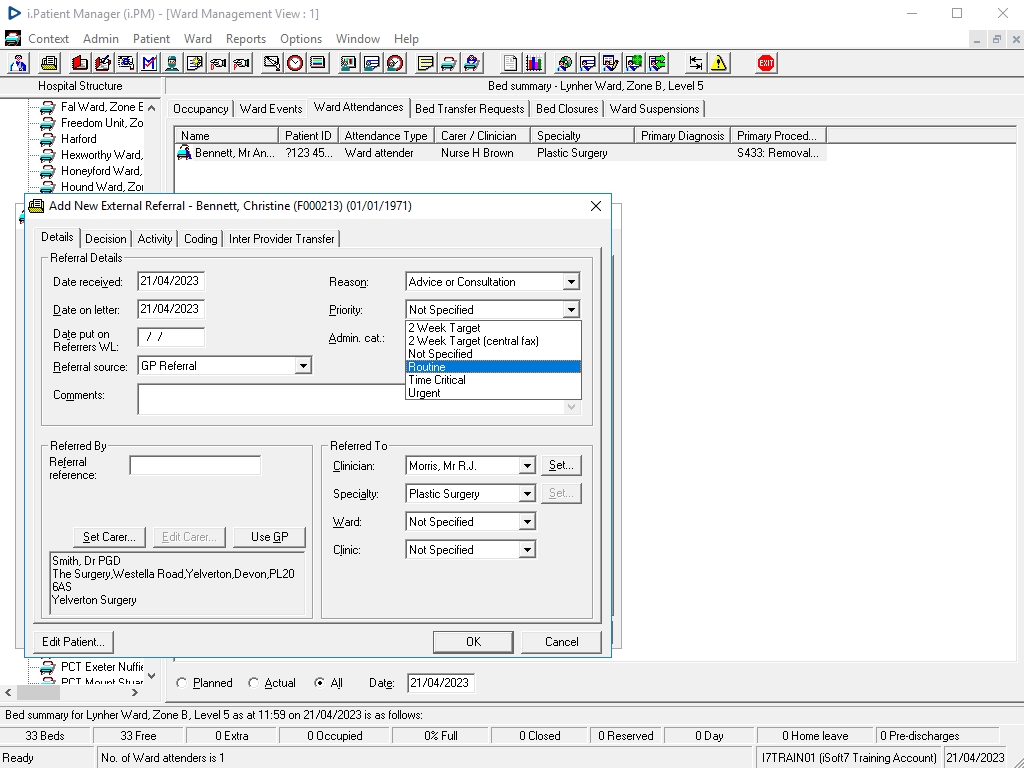Click the Set Carer... button

tap(109, 537)
